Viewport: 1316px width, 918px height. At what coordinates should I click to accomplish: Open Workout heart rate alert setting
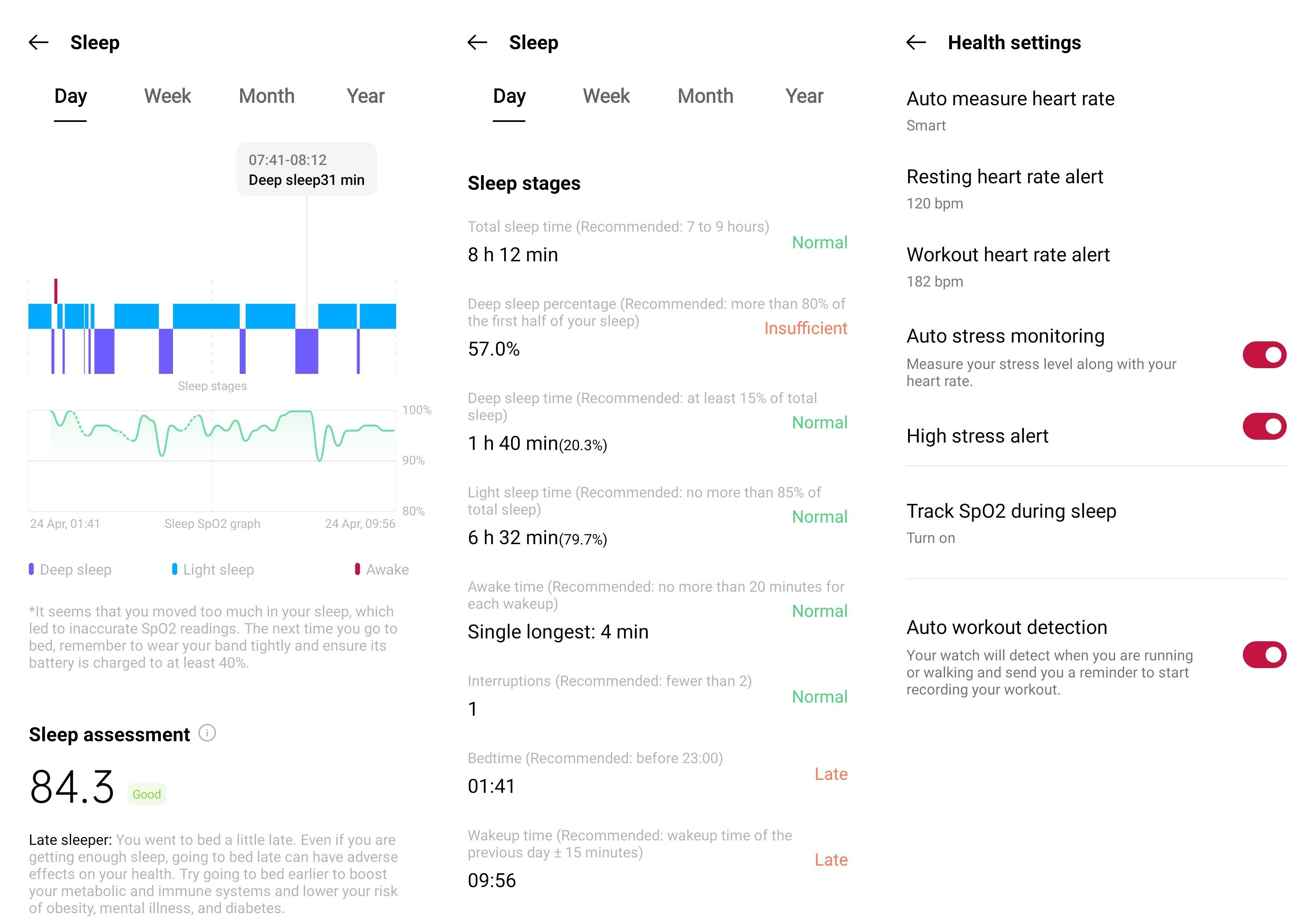1096,267
